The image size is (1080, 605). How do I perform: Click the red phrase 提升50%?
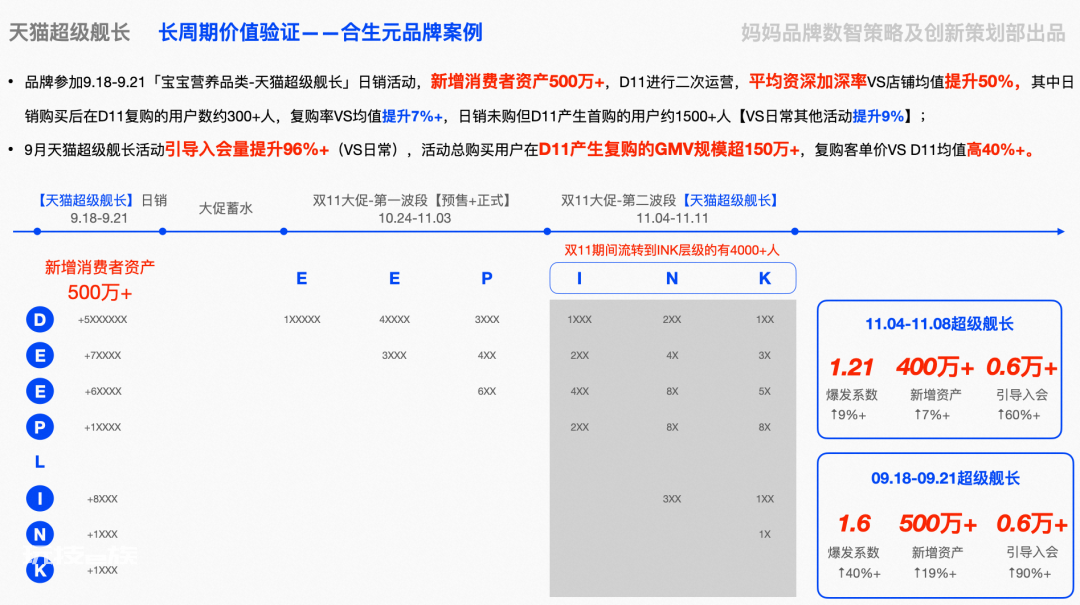click(979, 82)
